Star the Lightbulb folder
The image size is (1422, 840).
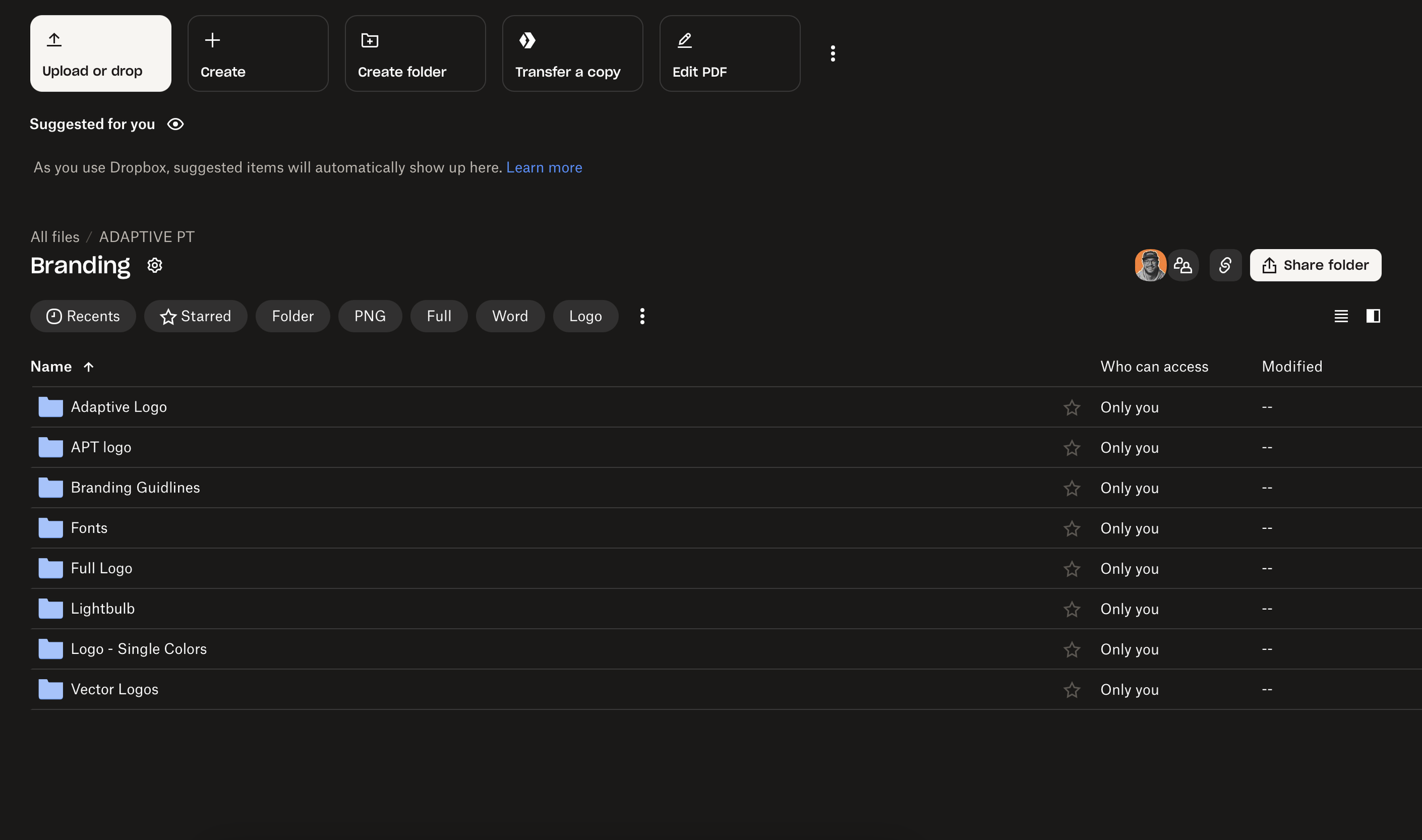coord(1072,609)
